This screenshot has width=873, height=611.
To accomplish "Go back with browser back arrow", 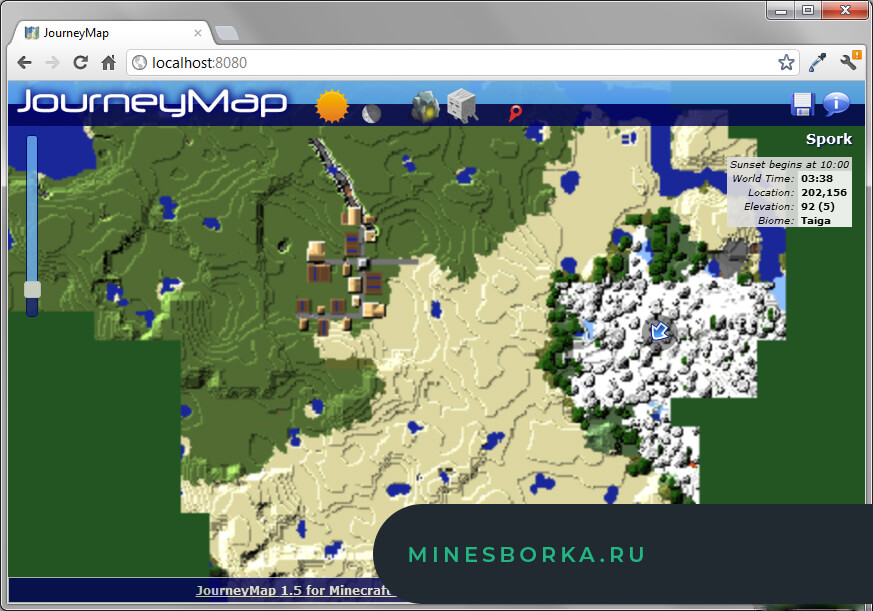I will click(24, 62).
